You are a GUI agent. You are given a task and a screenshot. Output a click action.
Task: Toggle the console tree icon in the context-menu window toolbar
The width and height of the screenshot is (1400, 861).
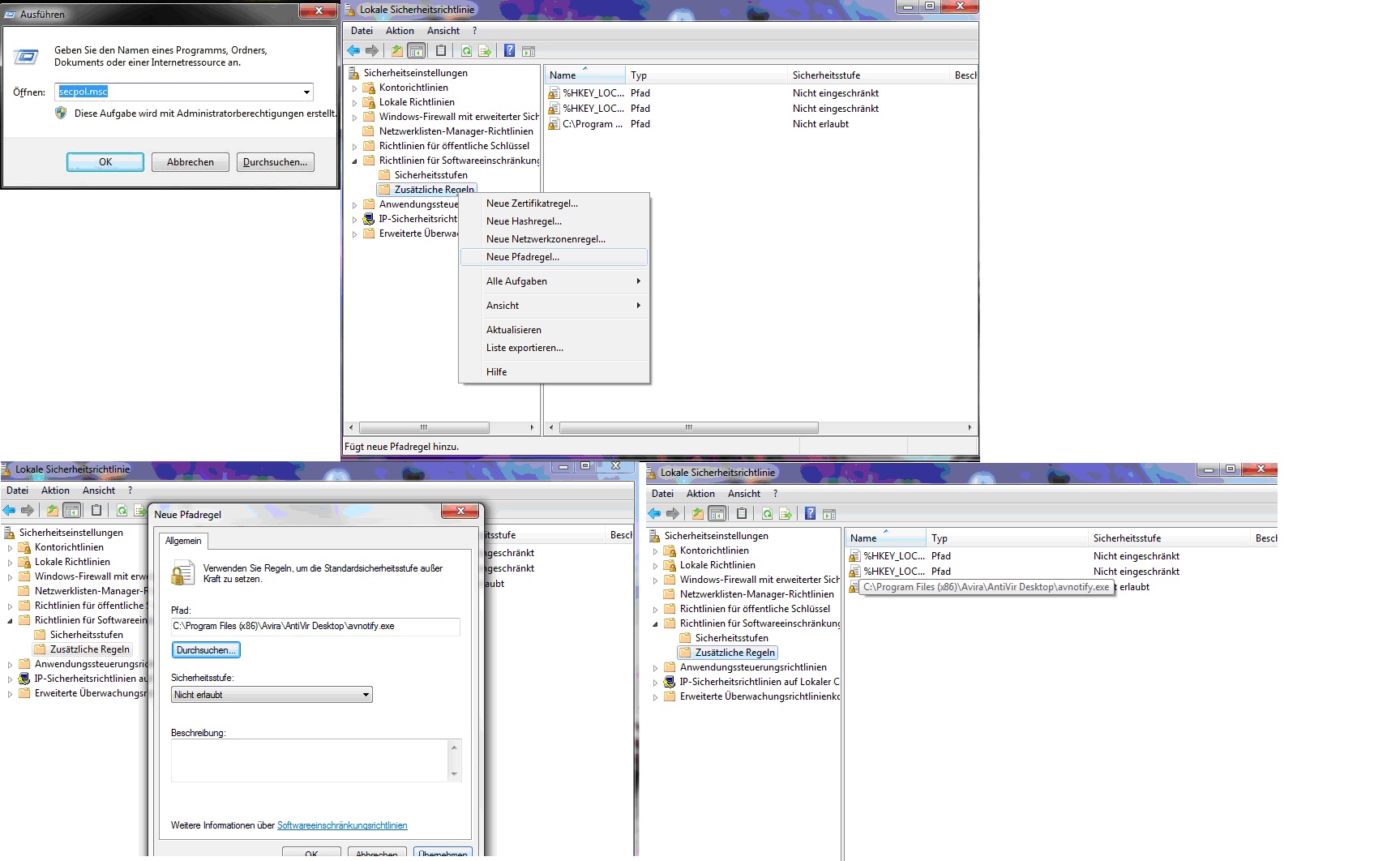pyautogui.click(x=416, y=51)
